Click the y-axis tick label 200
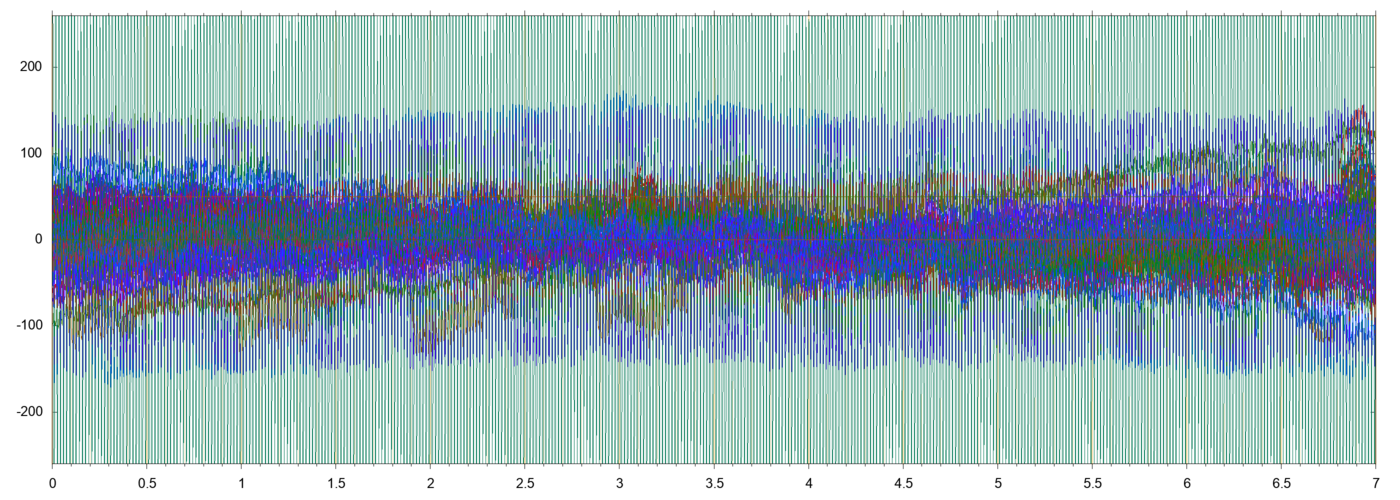This screenshot has width=1400, height=500. (32, 67)
